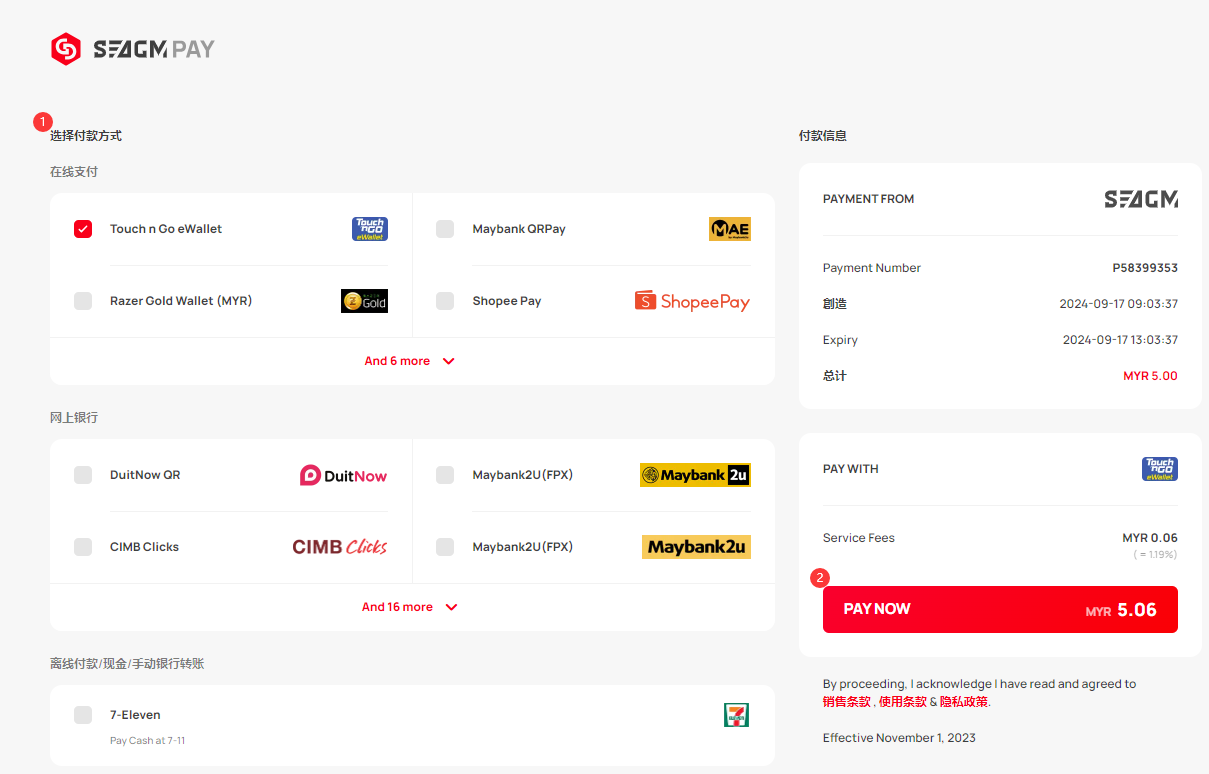Click the 网上银行 section label
The image size is (1209, 774).
[74, 418]
